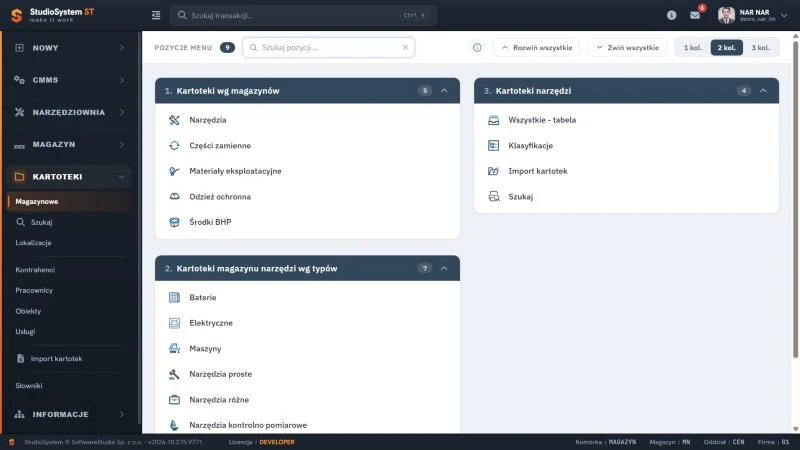Click the user avatar picture
800x450 pixels.
(726, 15)
